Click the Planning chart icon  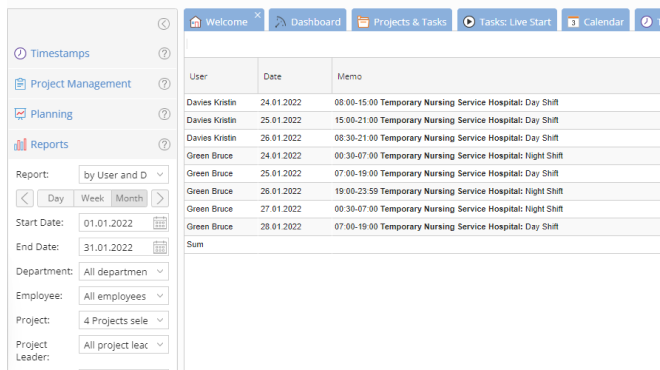[x=20, y=114]
